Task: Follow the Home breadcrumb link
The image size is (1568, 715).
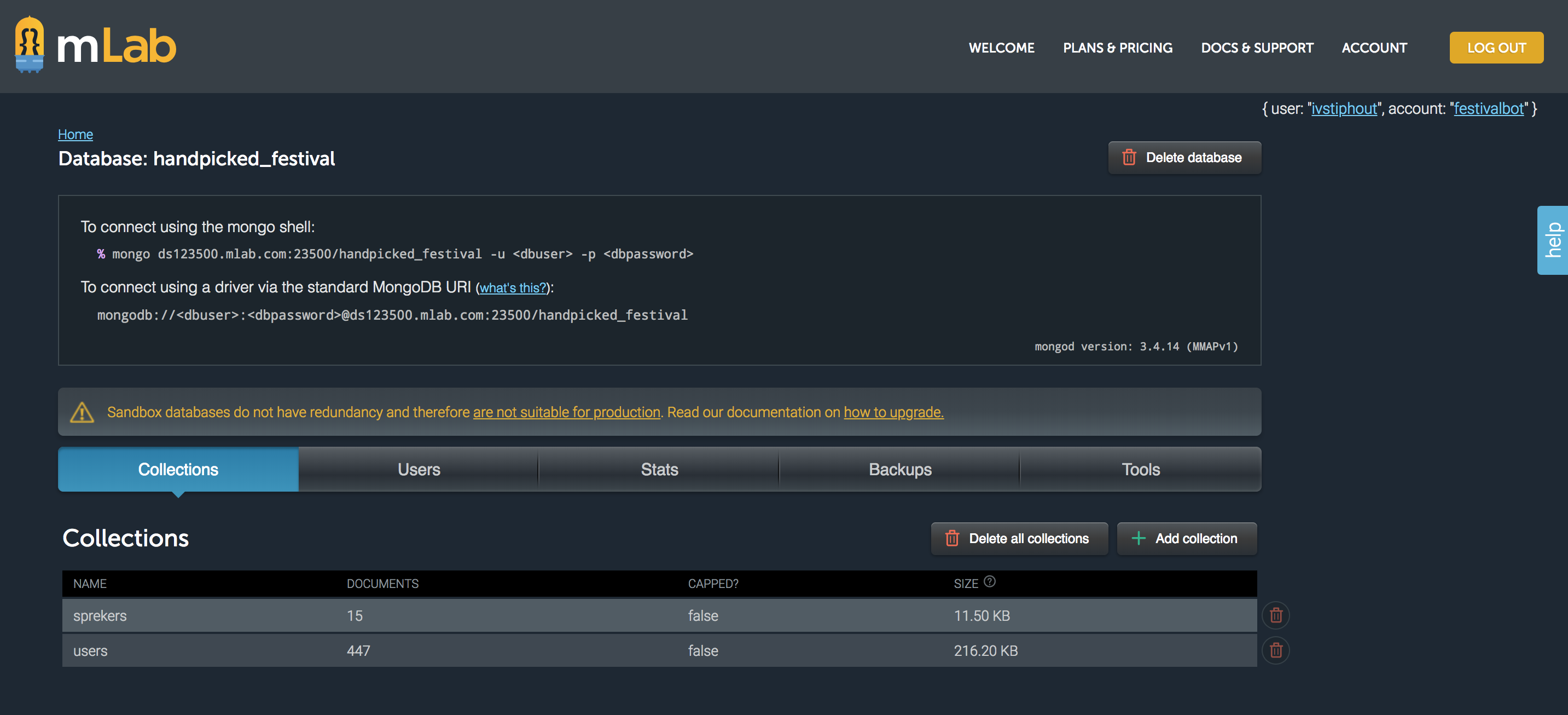Action: coord(76,134)
